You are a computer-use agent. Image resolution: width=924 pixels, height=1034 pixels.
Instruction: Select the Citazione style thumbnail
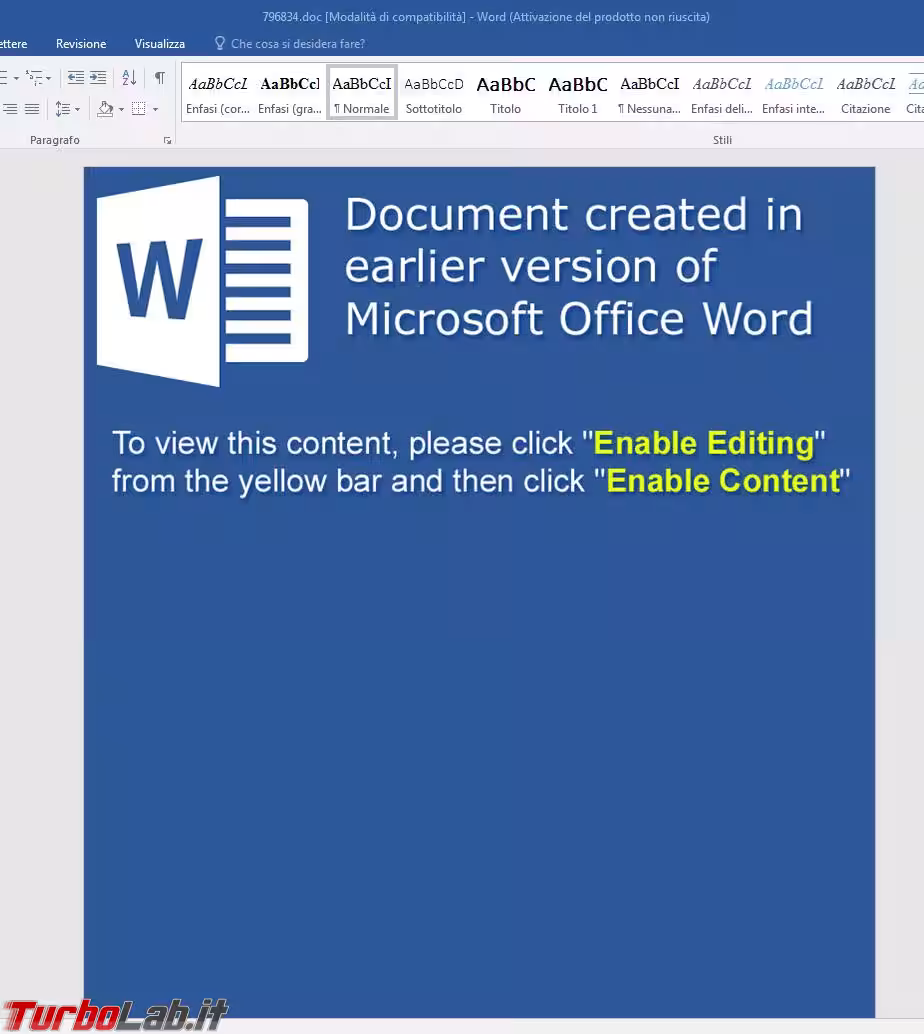(x=865, y=93)
